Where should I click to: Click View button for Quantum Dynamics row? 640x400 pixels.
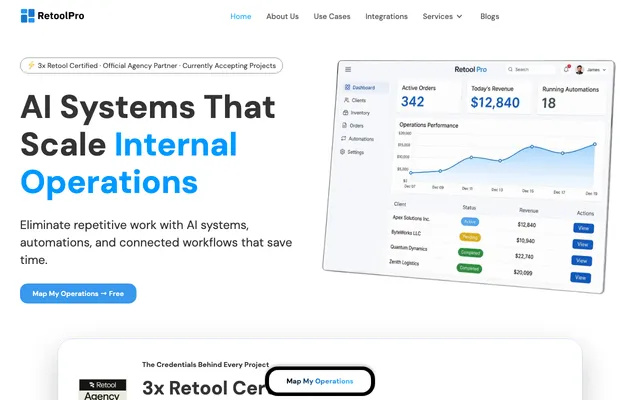tap(582, 261)
